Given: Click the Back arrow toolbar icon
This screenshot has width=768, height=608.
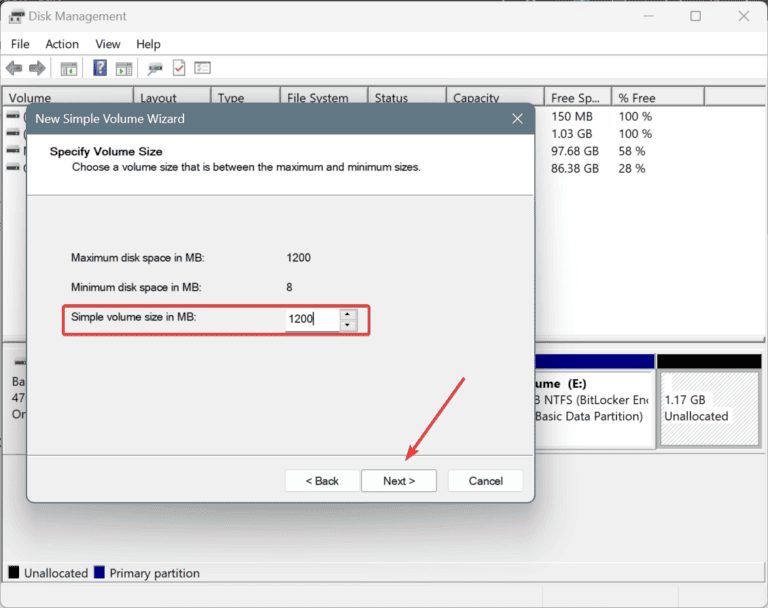Looking at the screenshot, I should pos(14,68).
